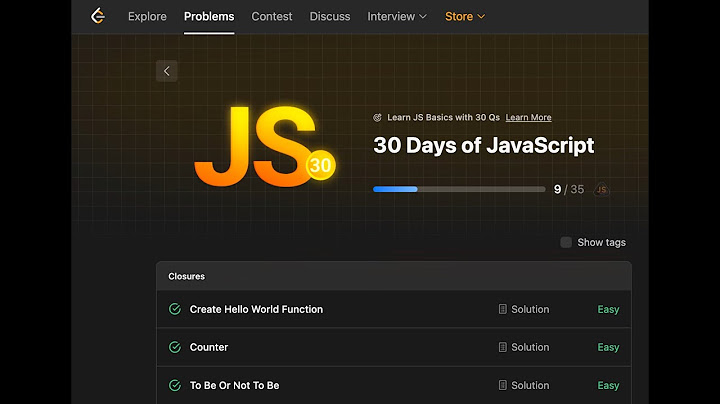
Task: Open the Explore tab
Action: pos(147,17)
